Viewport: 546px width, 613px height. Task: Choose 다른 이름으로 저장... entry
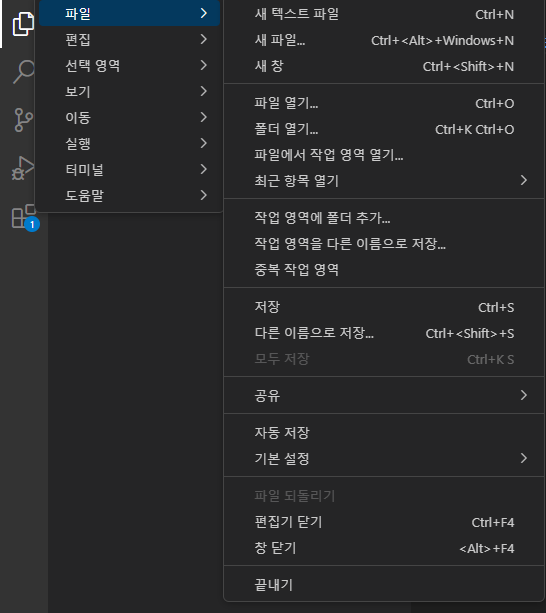point(384,333)
